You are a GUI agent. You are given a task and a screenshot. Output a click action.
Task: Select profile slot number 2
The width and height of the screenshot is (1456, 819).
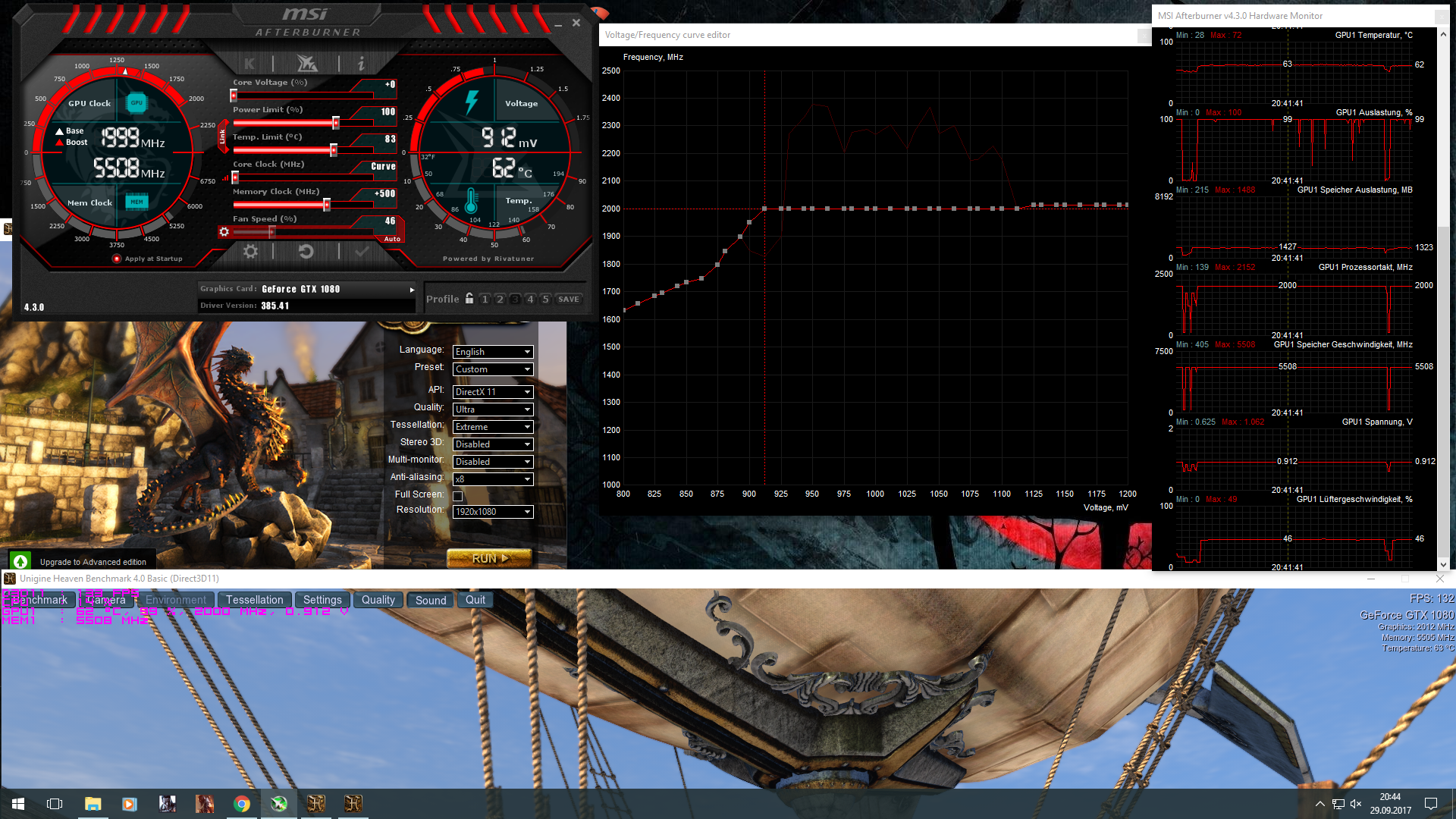[500, 300]
